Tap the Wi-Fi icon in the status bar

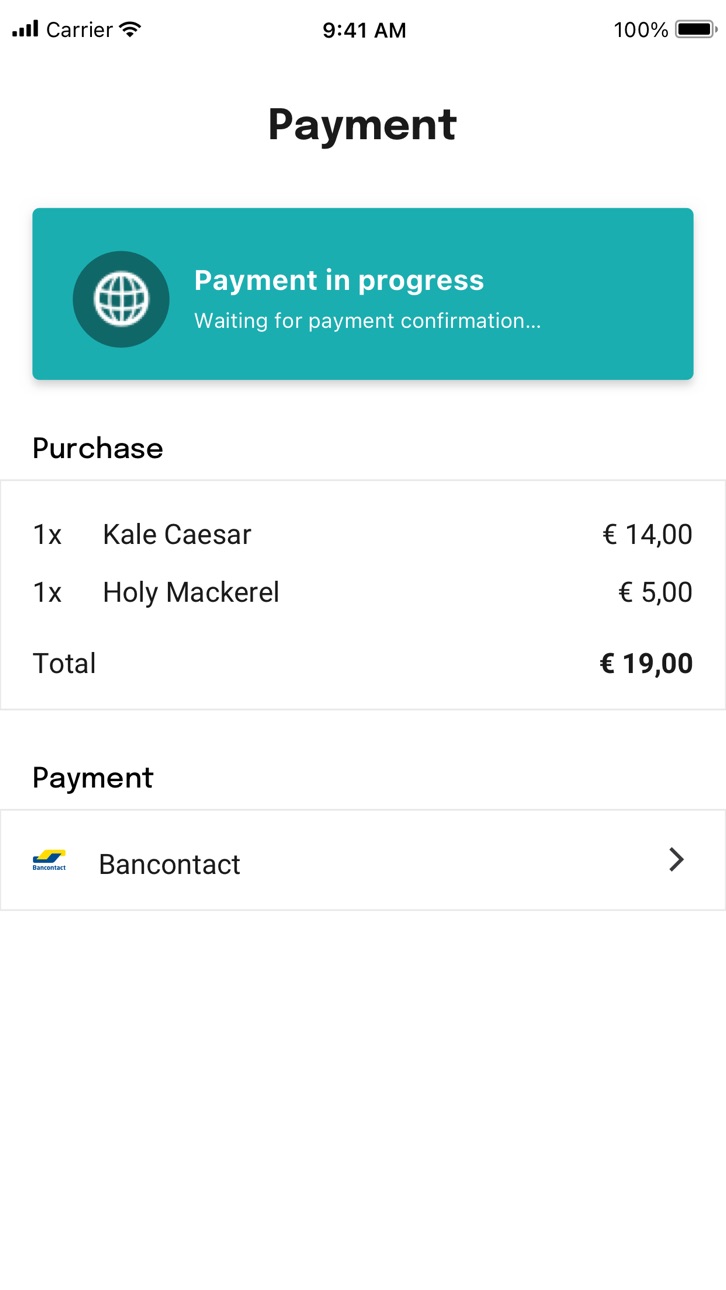tap(130, 29)
